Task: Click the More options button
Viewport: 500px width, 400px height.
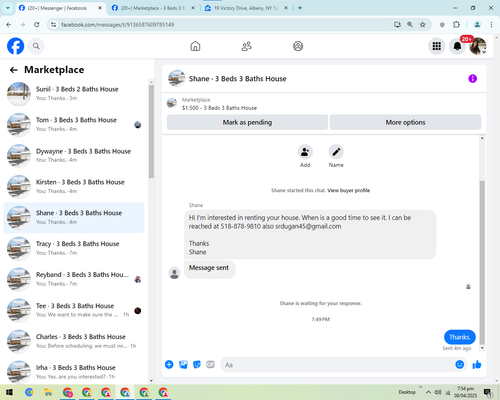Action: (405, 122)
